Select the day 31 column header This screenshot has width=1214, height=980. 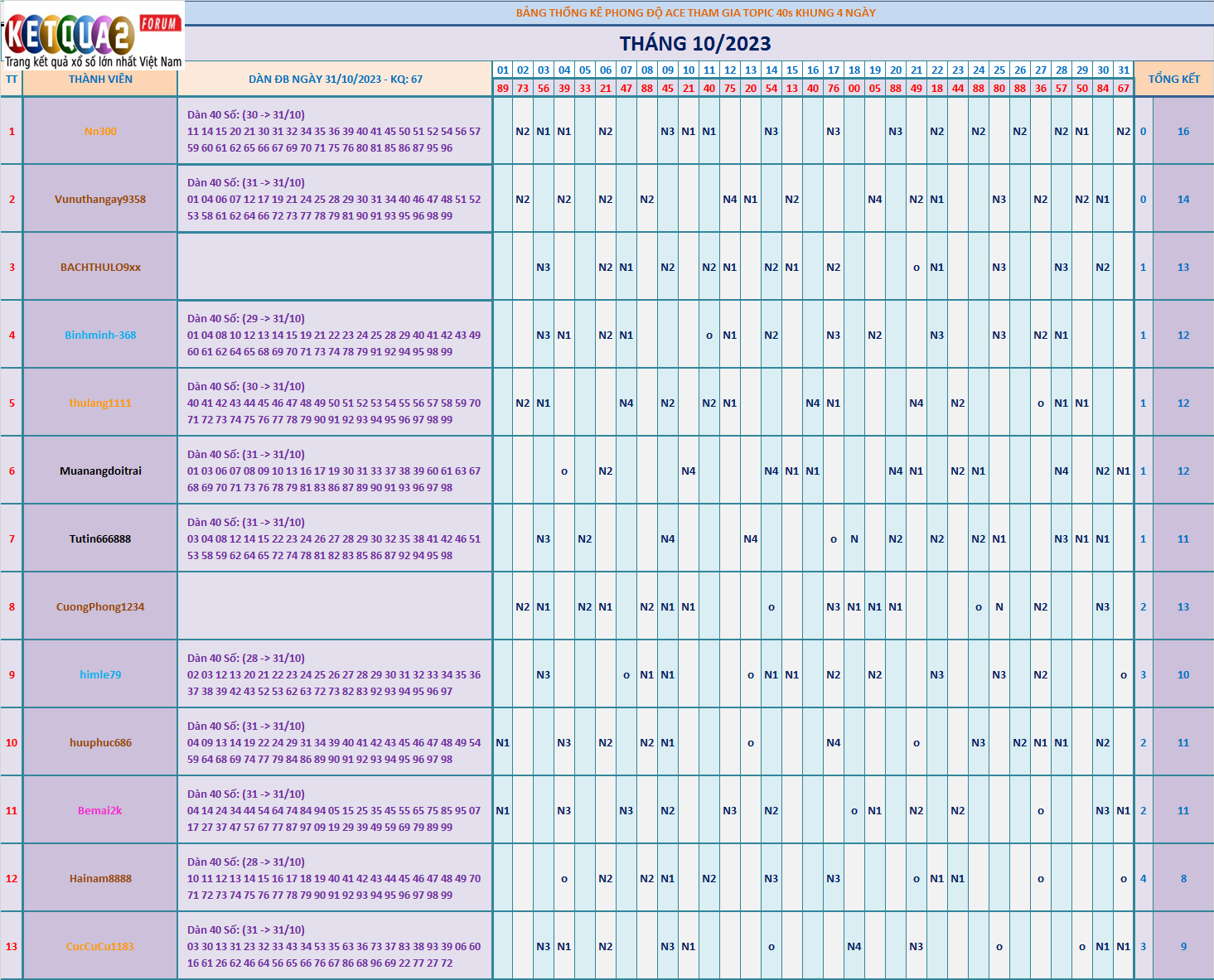click(1123, 70)
